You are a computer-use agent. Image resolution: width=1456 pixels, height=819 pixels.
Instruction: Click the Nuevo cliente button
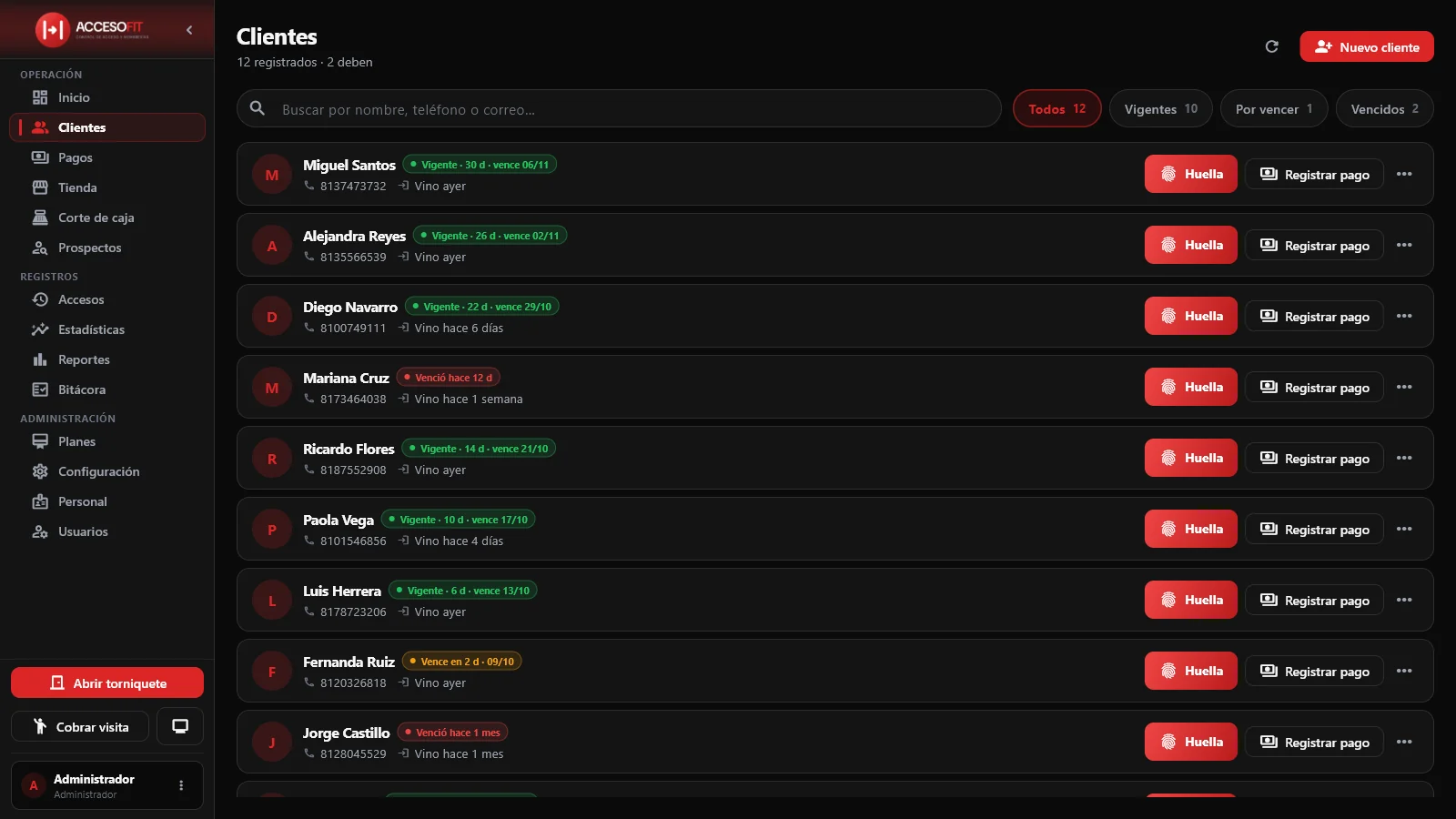[x=1367, y=46]
